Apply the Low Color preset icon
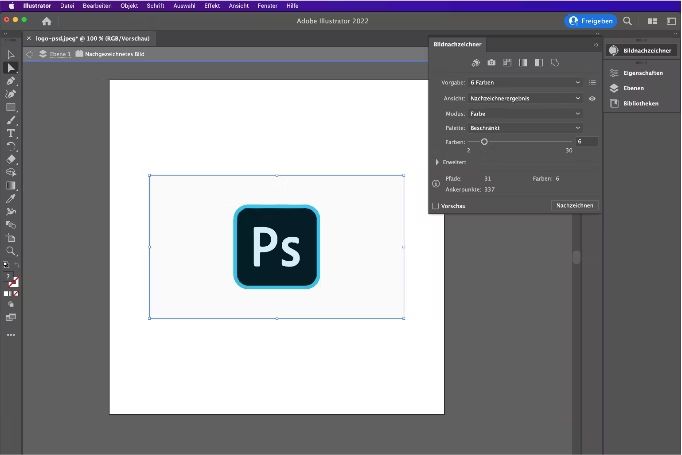 coord(507,63)
